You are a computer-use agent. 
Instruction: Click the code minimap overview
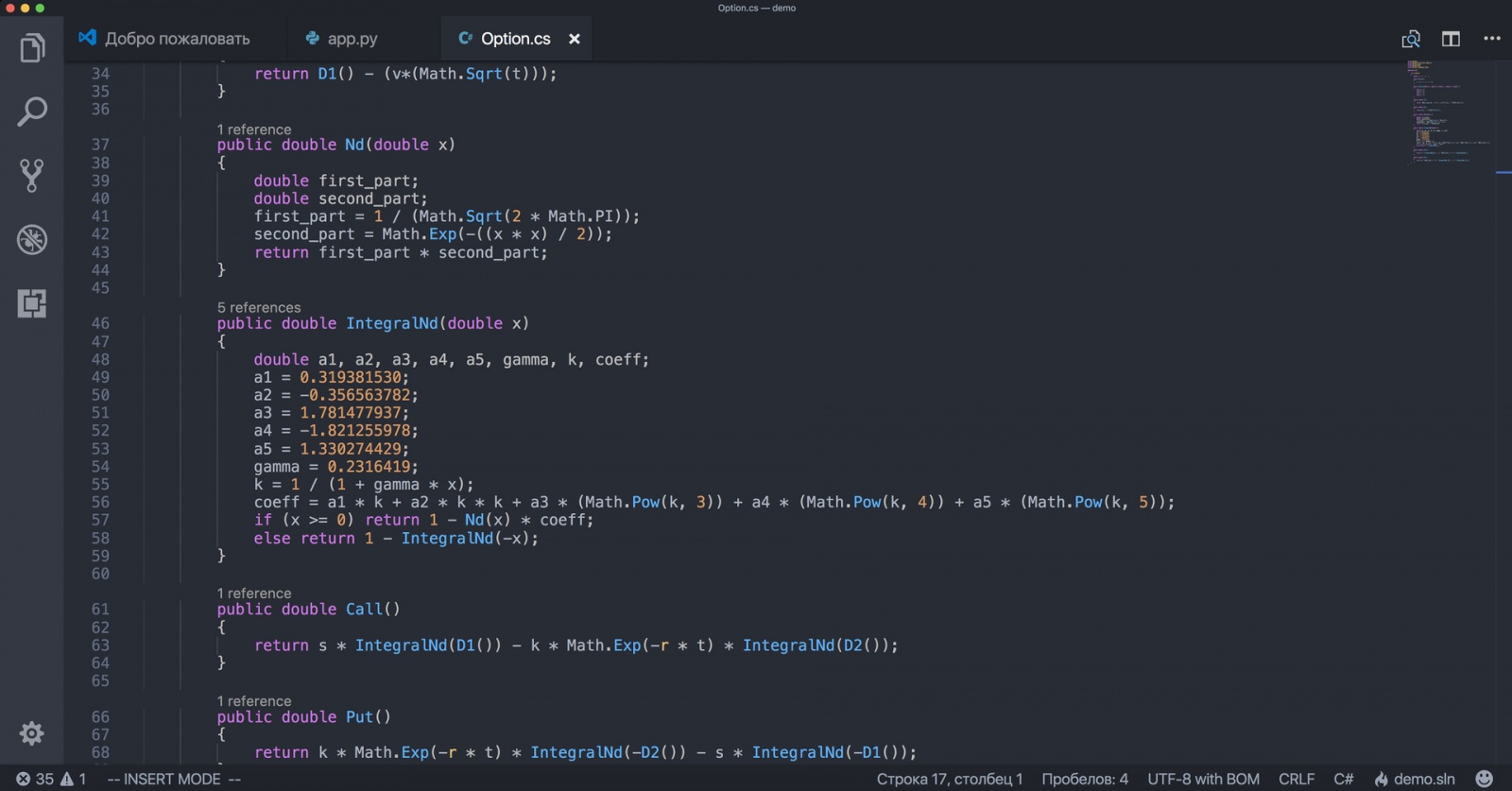click(x=1451, y=113)
